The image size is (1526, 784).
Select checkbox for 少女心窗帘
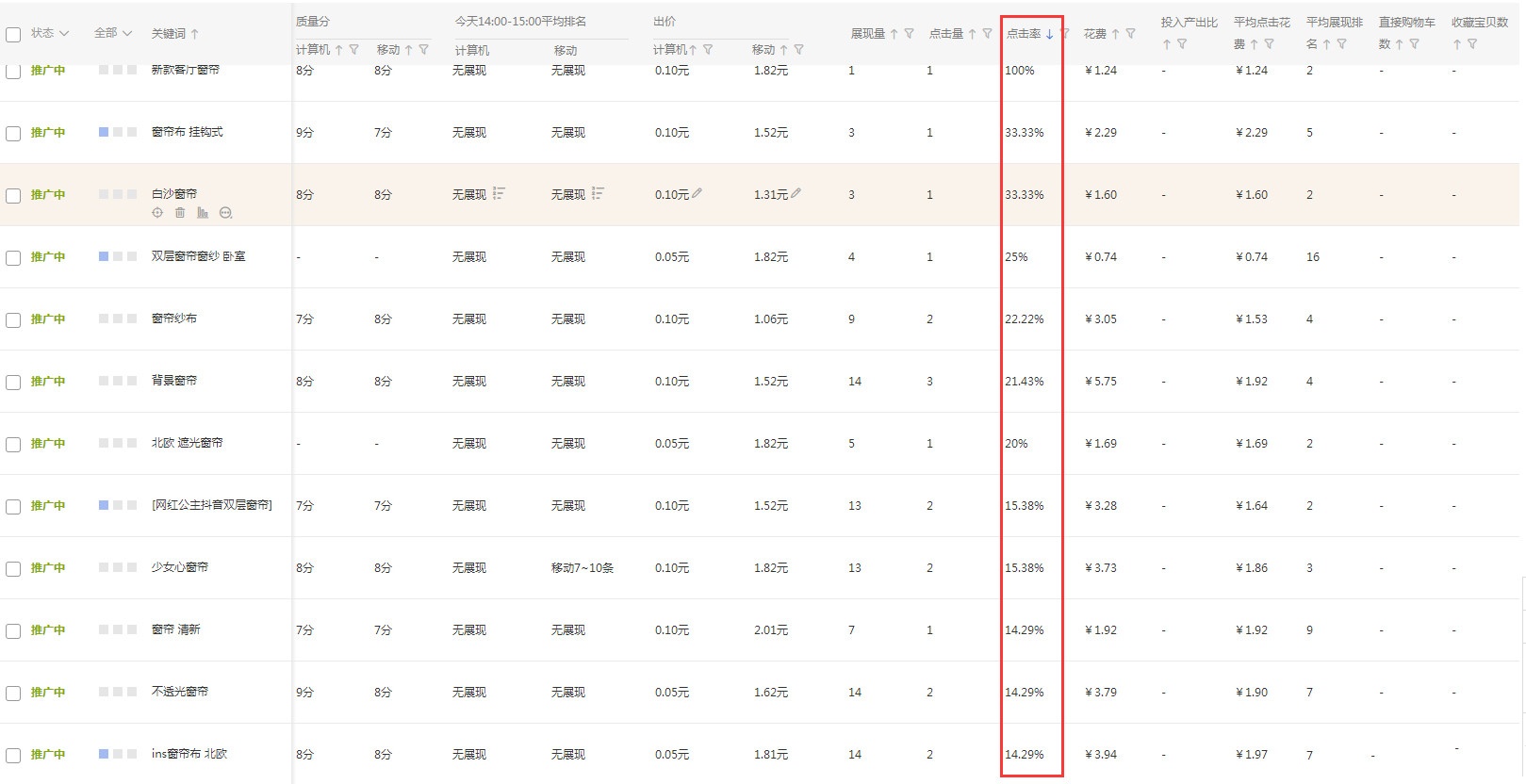pos(13,569)
